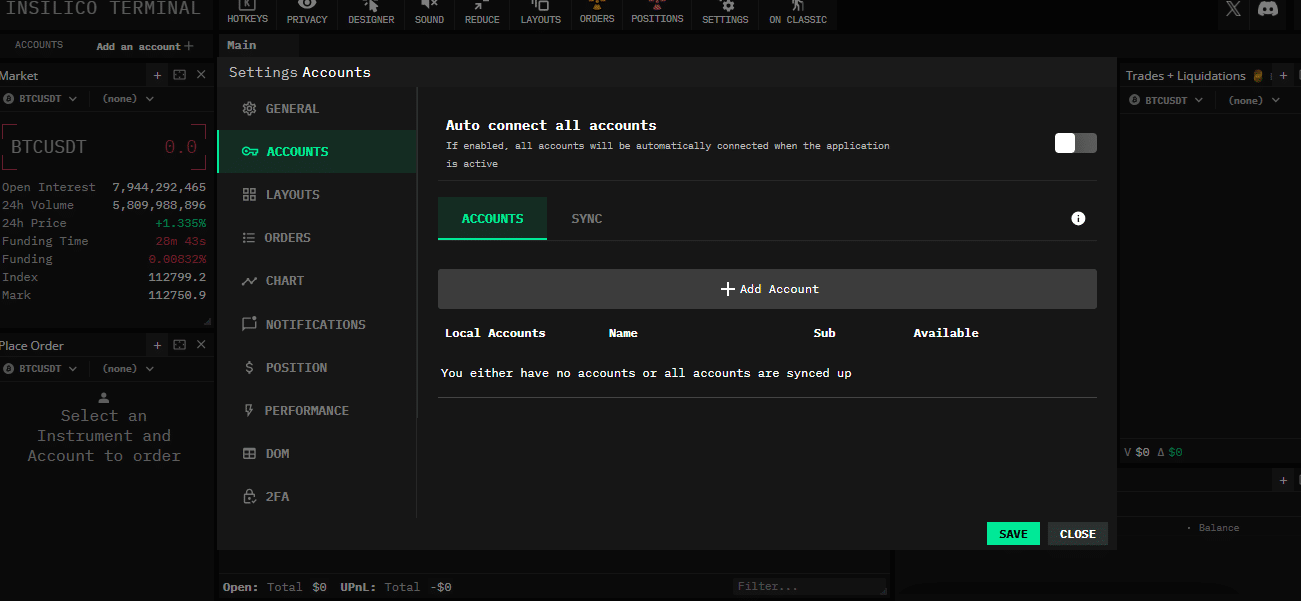Click the Balance column label
The image size is (1301, 601).
click(x=1219, y=528)
